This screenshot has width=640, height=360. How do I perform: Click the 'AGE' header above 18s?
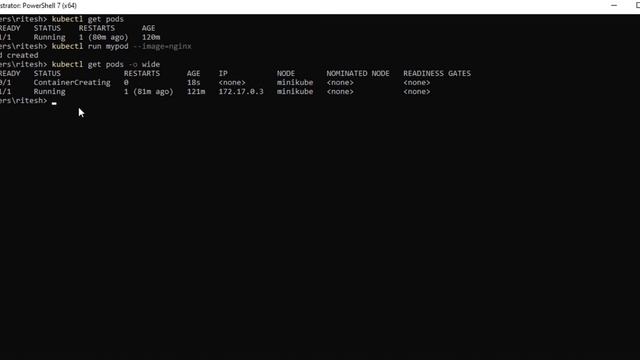pyautogui.click(x=193, y=73)
